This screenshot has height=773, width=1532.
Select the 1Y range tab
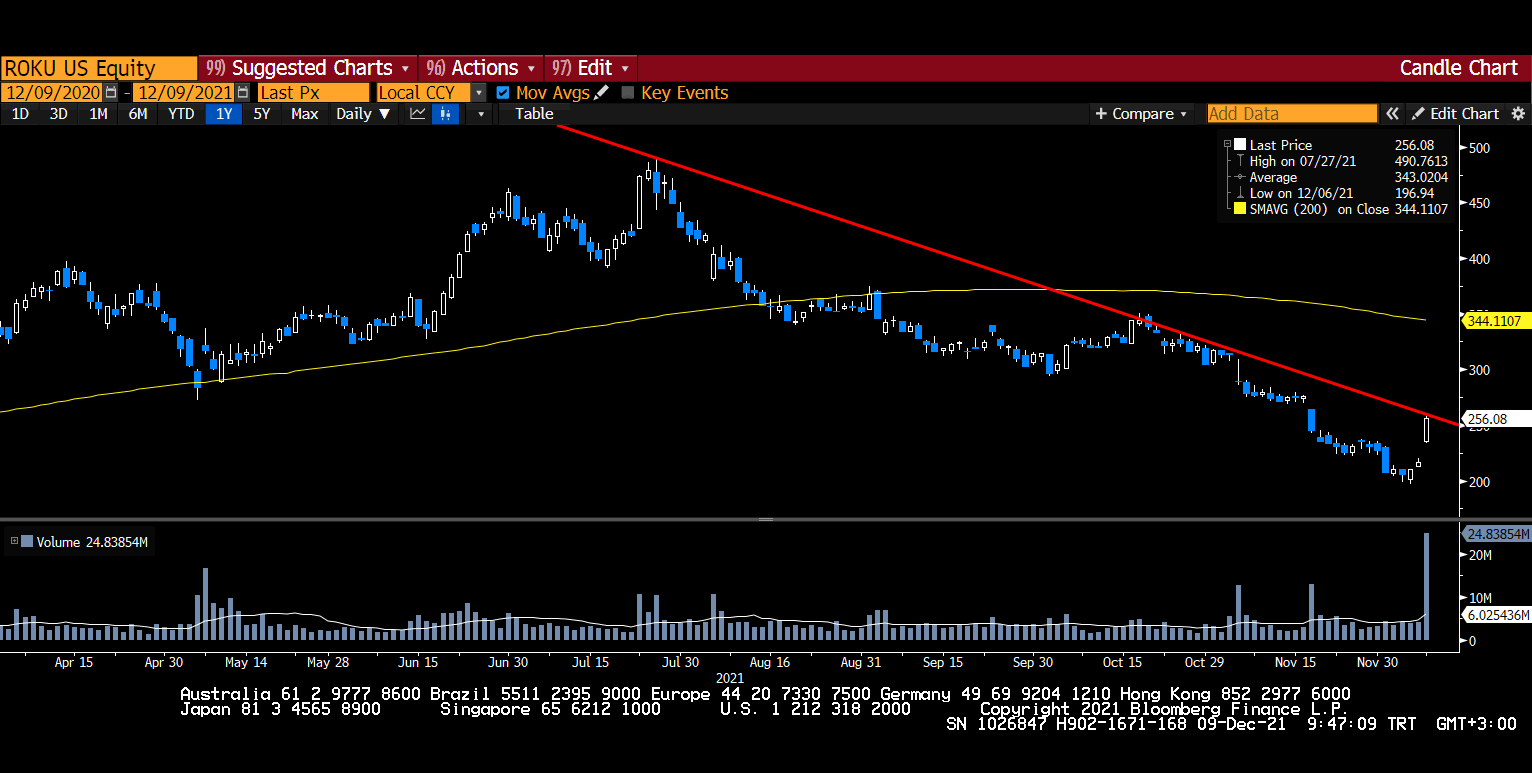point(224,114)
